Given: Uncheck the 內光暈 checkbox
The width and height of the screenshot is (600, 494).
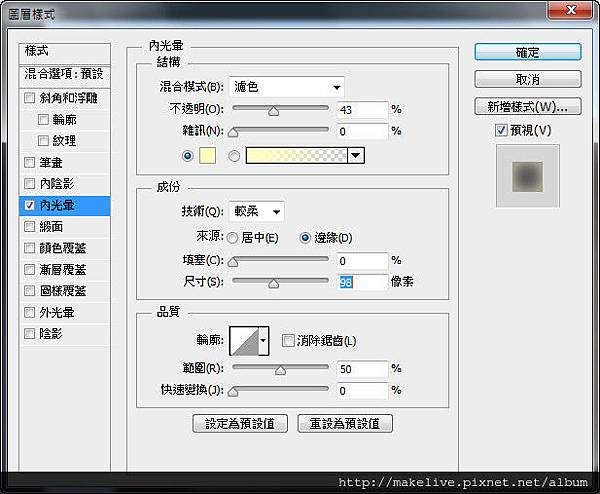Looking at the screenshot, I should tap(29, 205).
